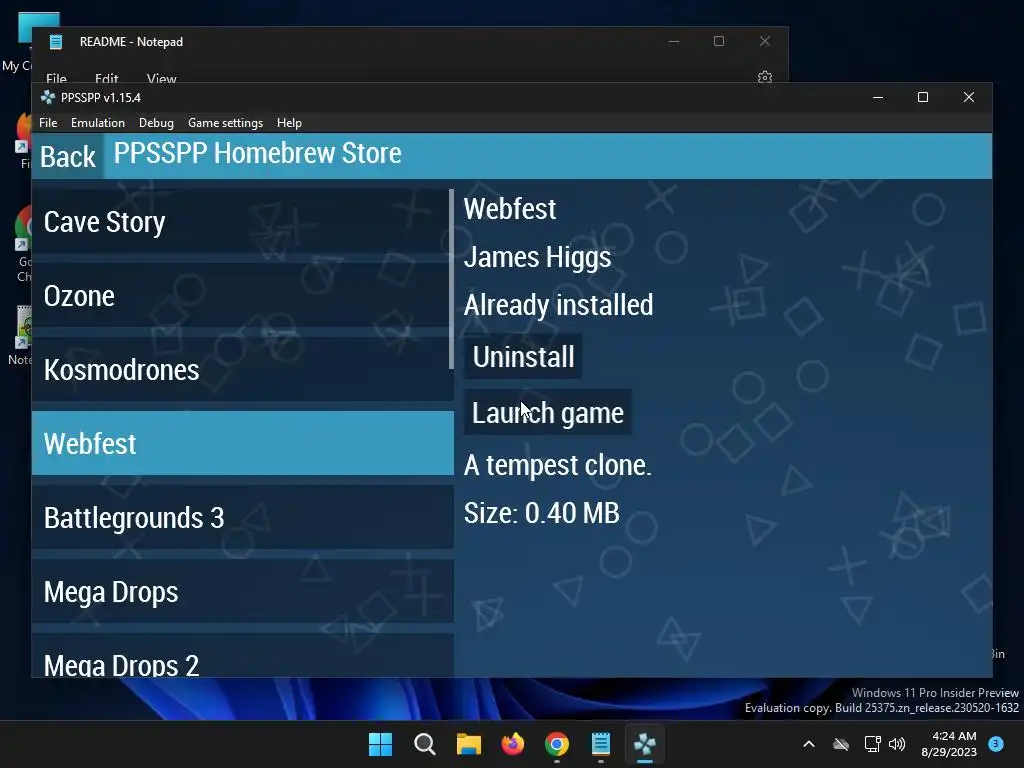1024x768 pixels.
Task: Open the PPSSPP File menu
Action: [48, 123]
